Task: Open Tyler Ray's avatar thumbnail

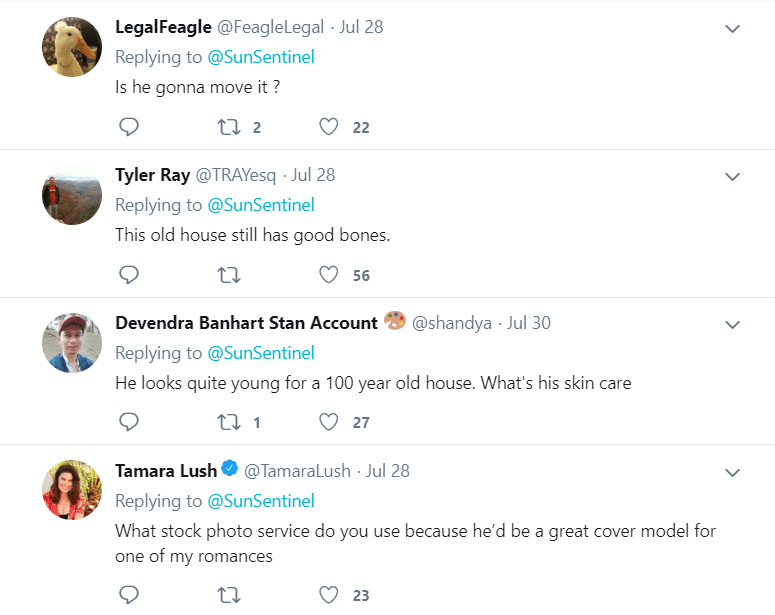Action: point(72,194)
